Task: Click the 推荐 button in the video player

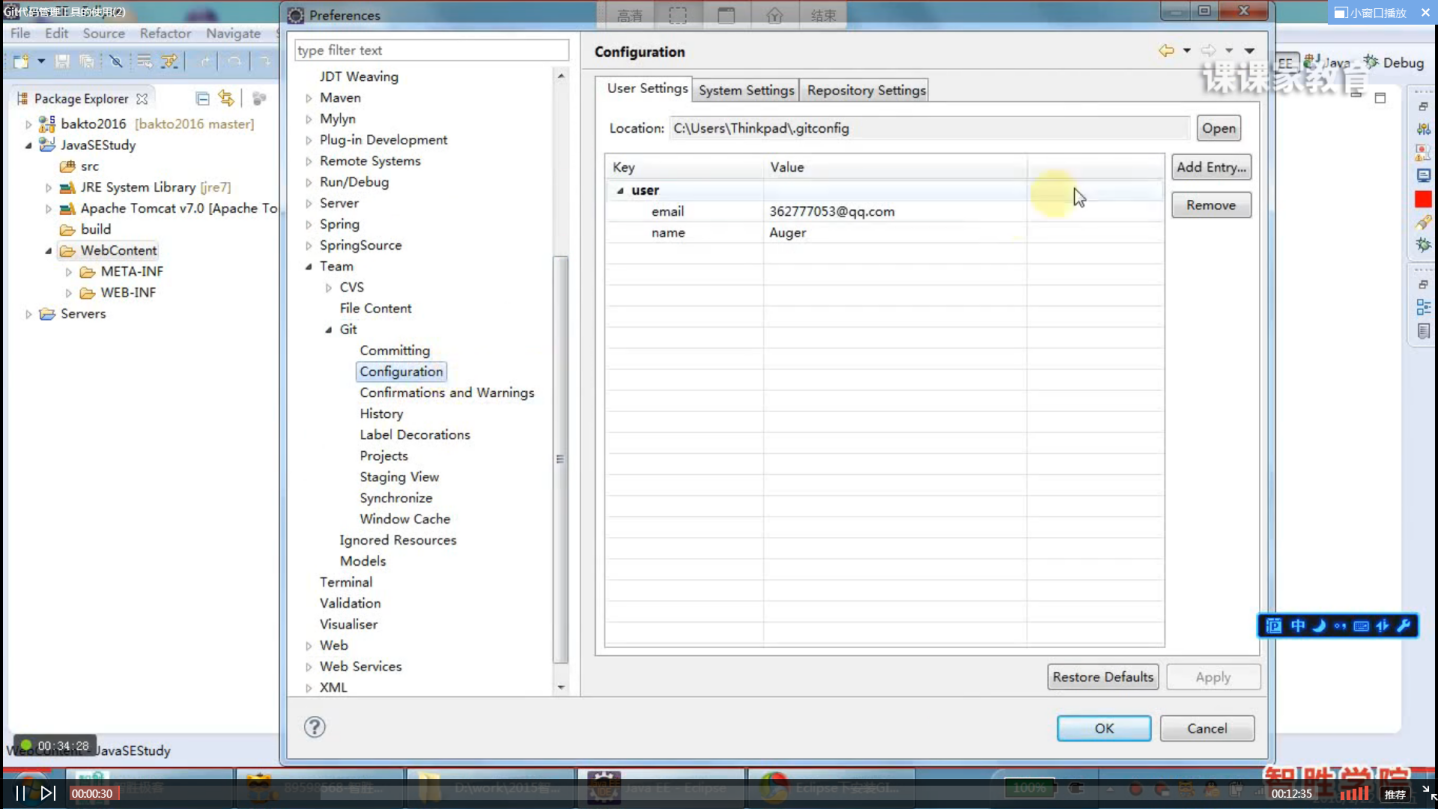Action: [x=1395, y=794]
